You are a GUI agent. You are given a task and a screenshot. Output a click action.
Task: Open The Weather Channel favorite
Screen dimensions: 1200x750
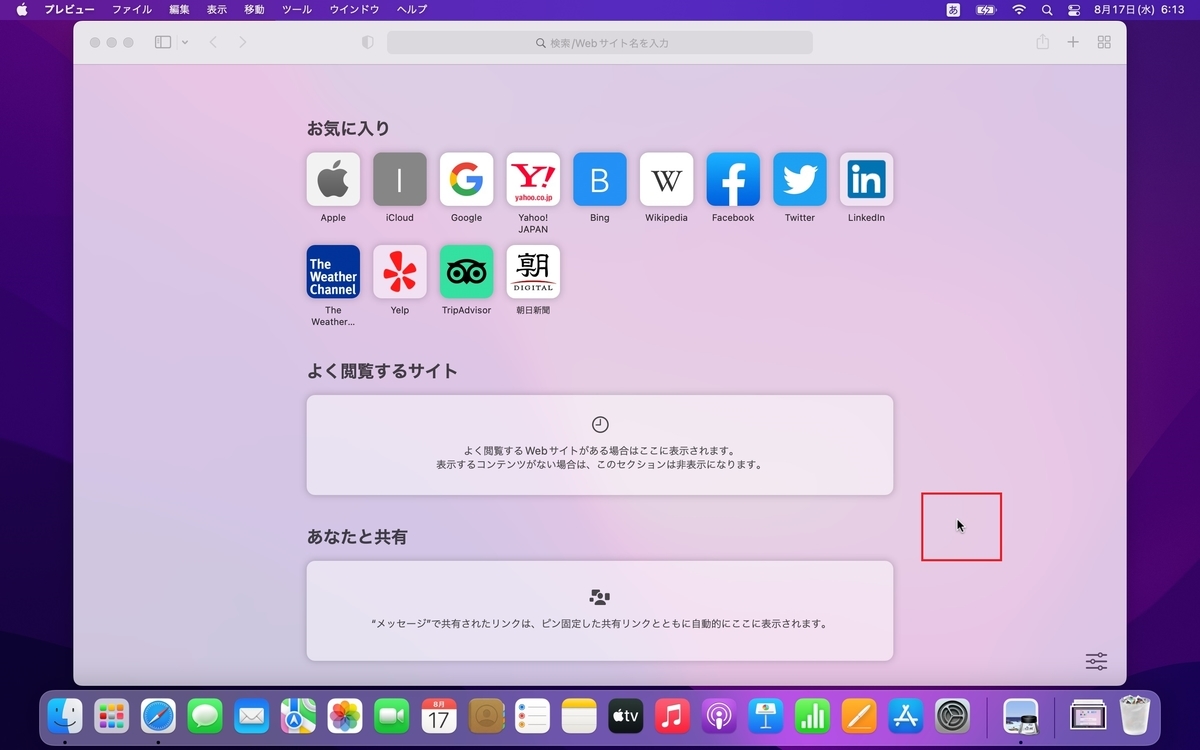point(333,272)
